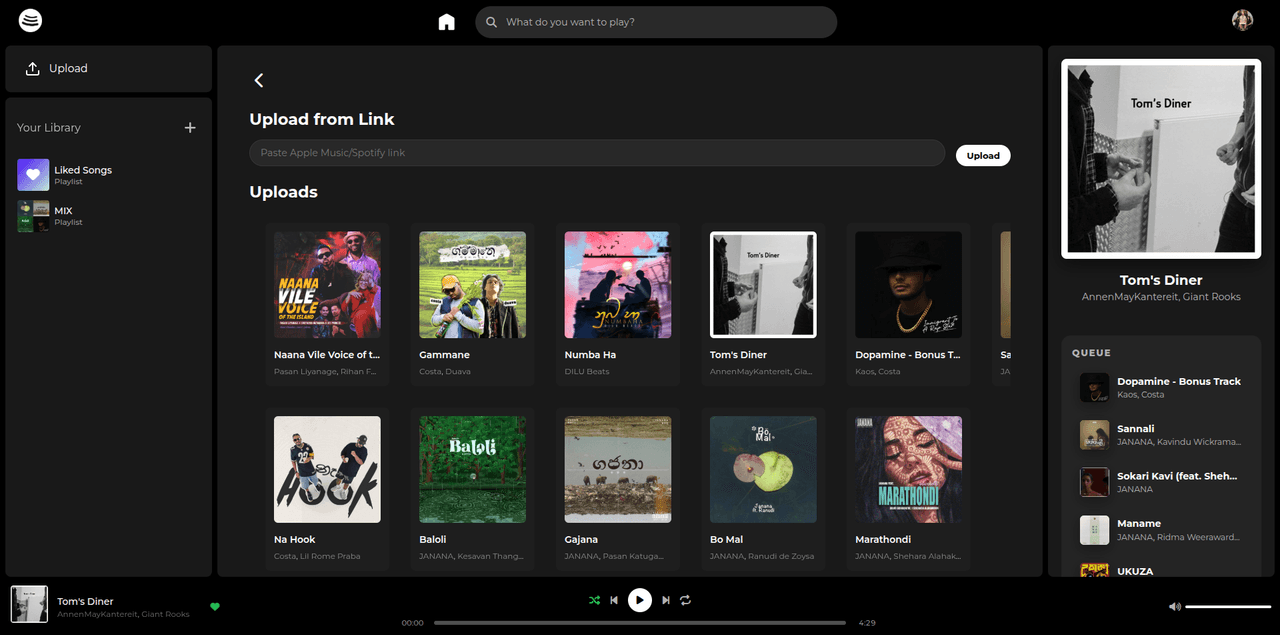
Task: Focus the What do you want to play search box
Action: coord(656,22)
